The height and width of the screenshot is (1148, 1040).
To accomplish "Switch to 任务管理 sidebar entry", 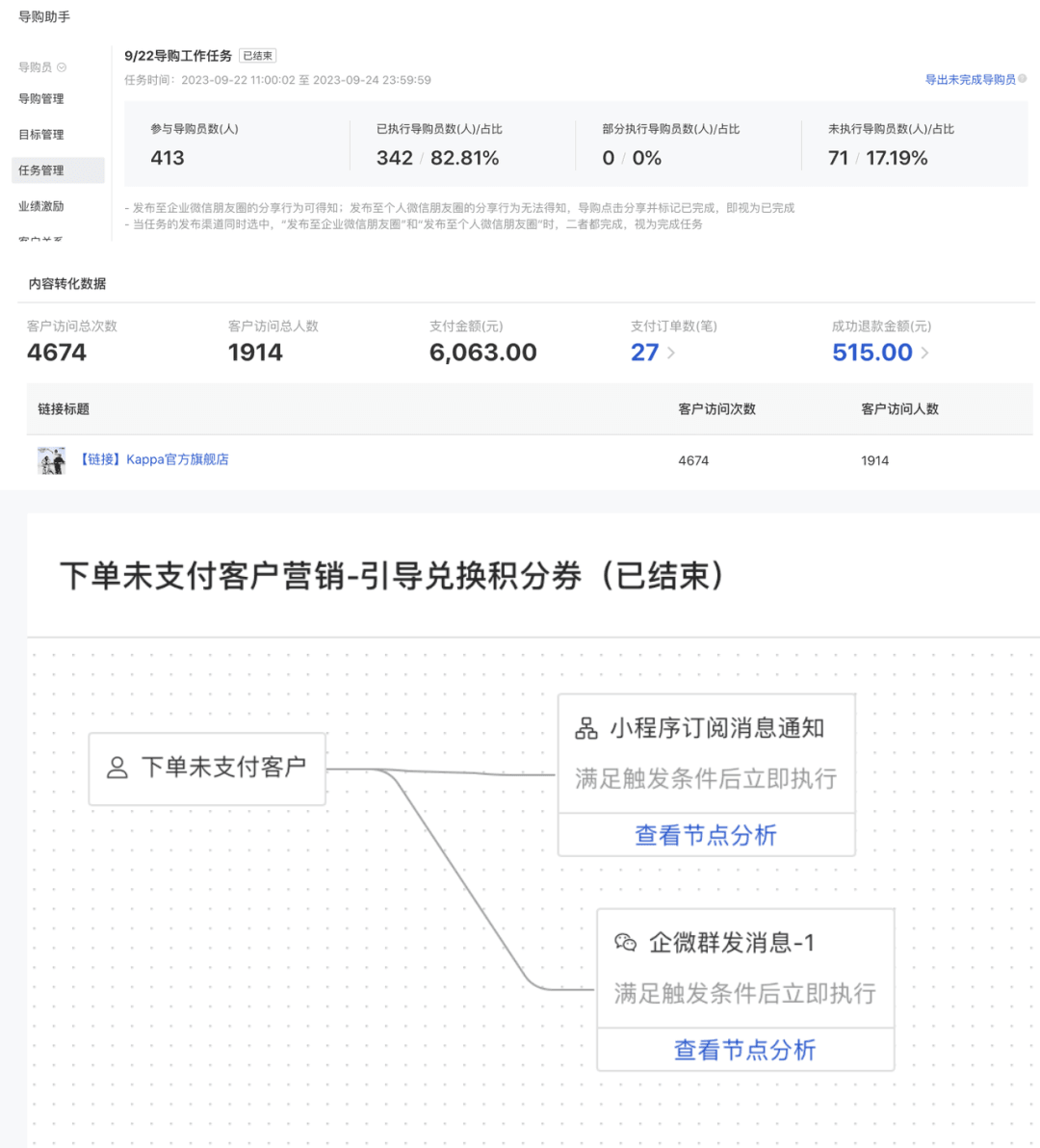I will (x=41, y=170).
